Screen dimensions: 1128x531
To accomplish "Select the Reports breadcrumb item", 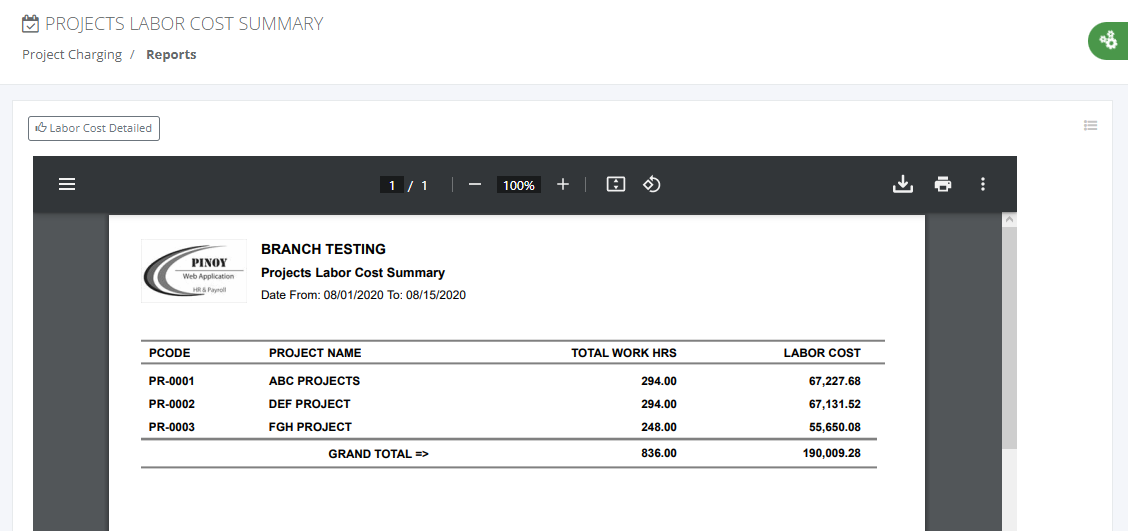I will [x=171, y=55].
